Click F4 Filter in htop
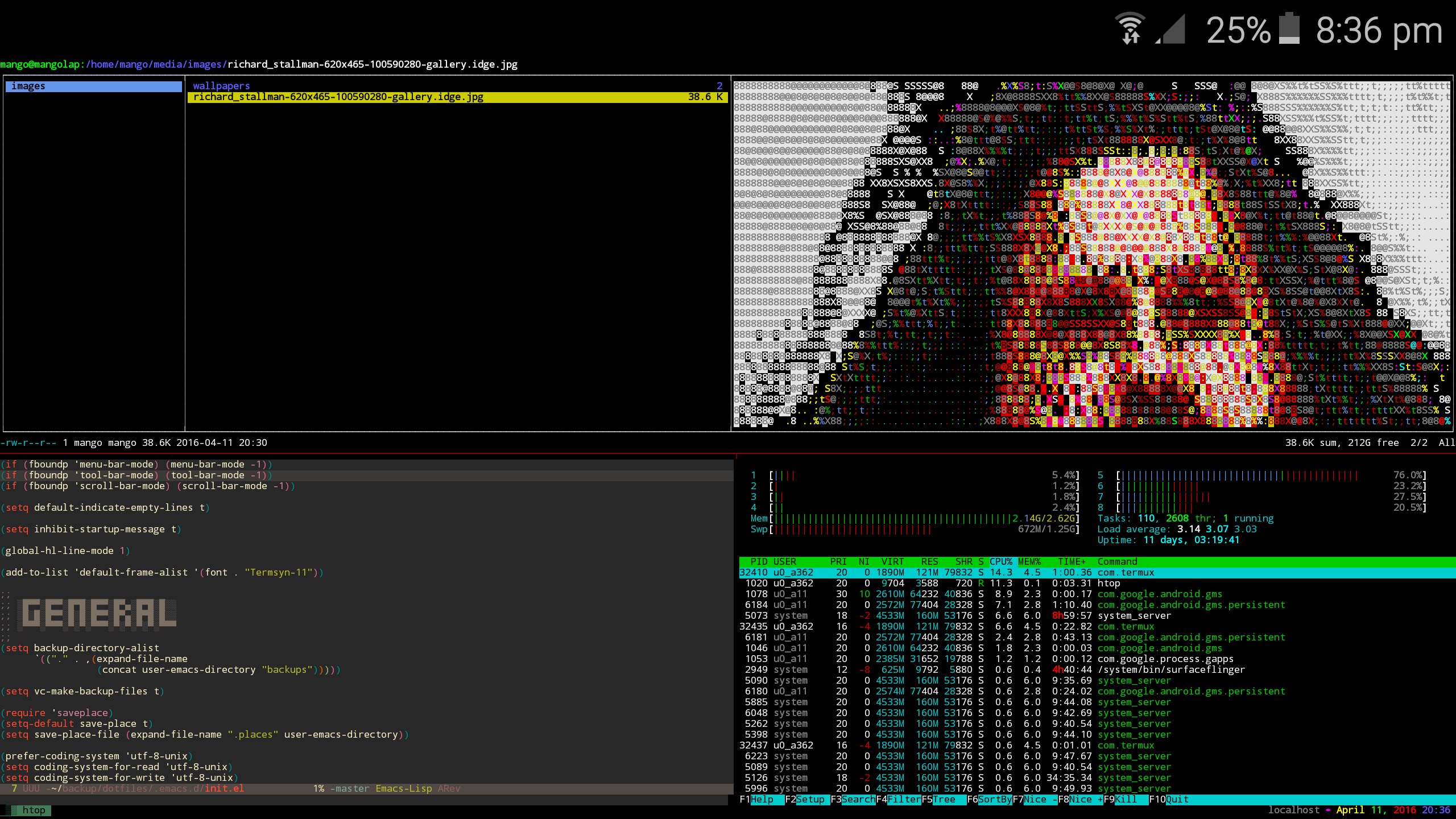 point(899,799)
